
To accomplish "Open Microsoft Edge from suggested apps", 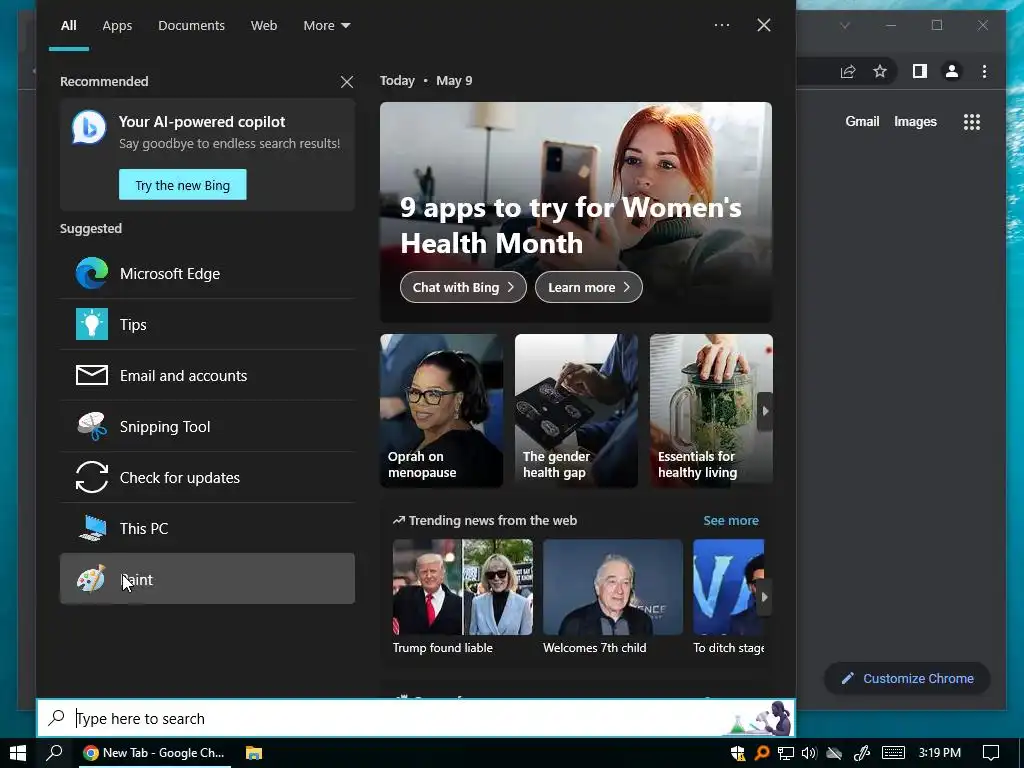I will tap(207, 274).
